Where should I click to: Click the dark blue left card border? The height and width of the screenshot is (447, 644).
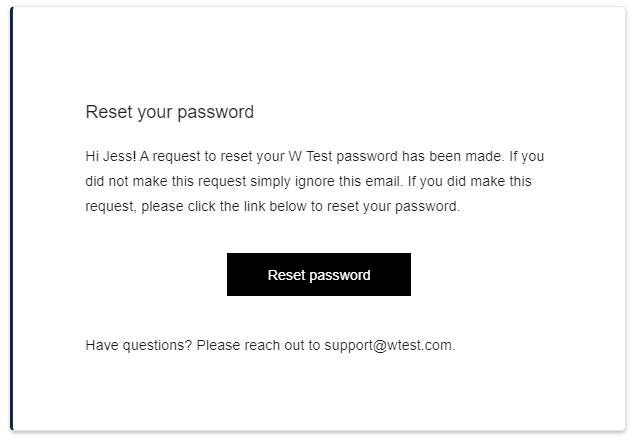pos(11,220)
